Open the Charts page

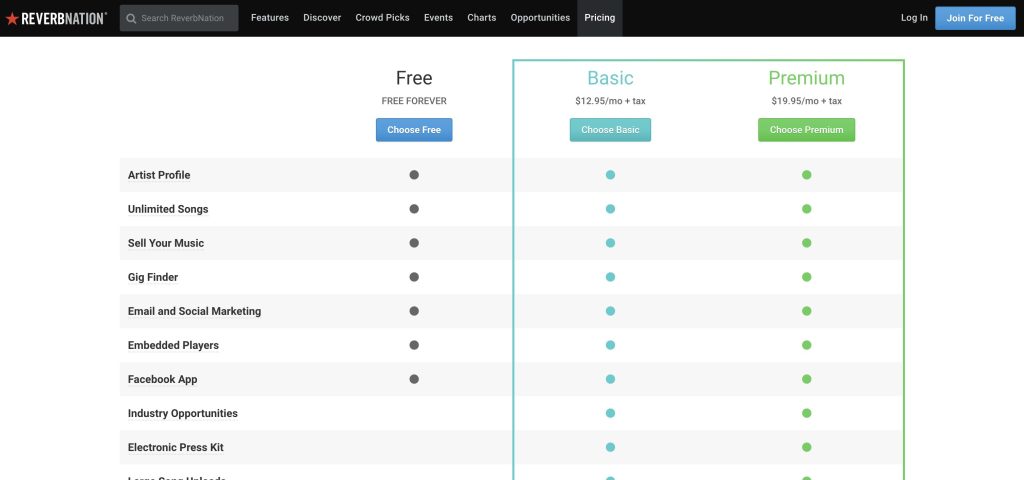coord(482,18)
